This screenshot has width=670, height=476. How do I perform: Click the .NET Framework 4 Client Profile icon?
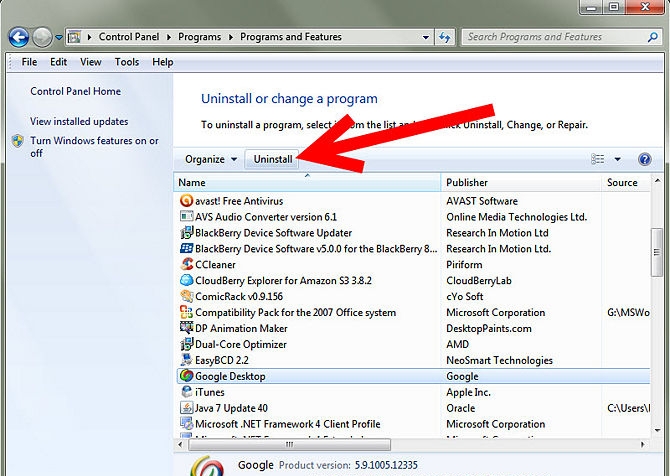point(186,424)
